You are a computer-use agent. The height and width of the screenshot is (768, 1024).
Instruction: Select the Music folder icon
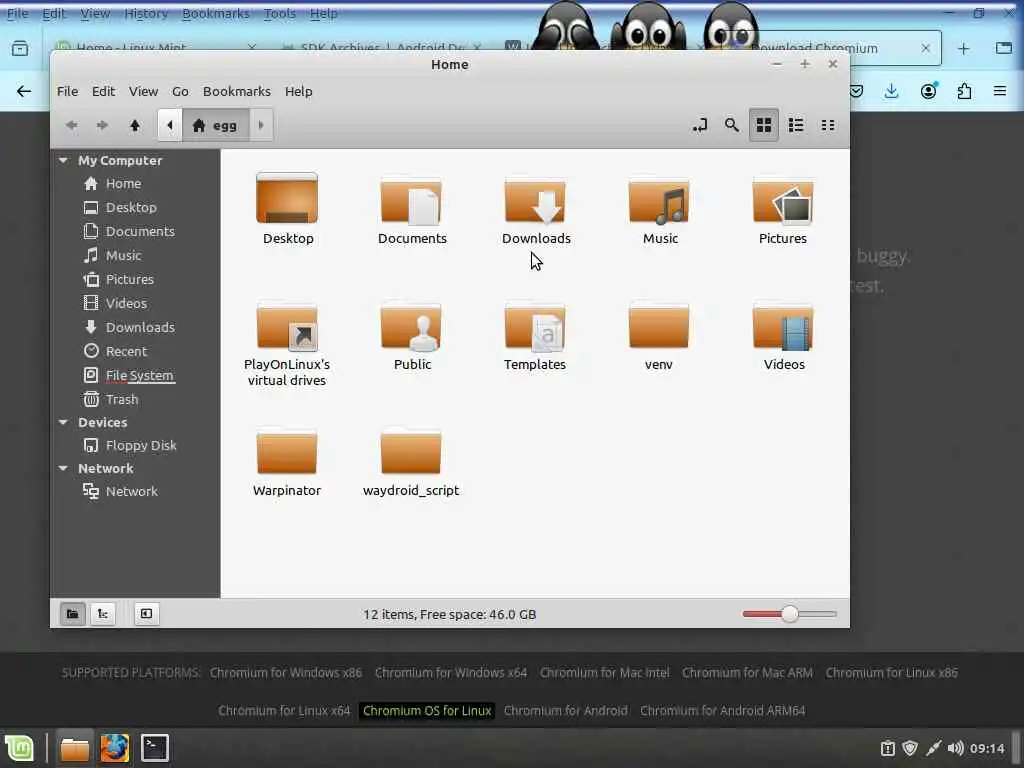[659, 200]
